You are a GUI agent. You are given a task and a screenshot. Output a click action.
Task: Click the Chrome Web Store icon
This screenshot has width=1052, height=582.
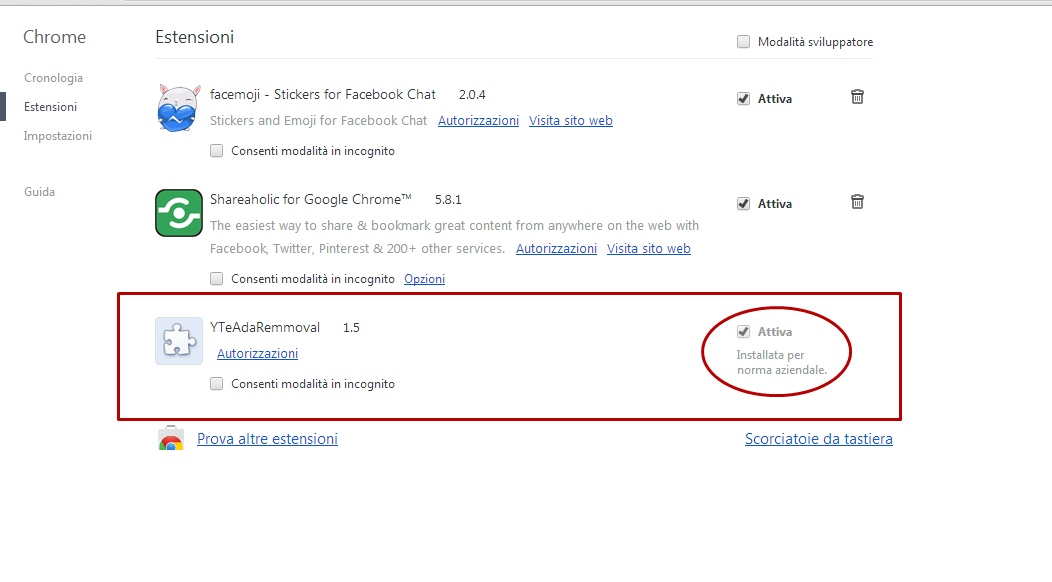171,438
